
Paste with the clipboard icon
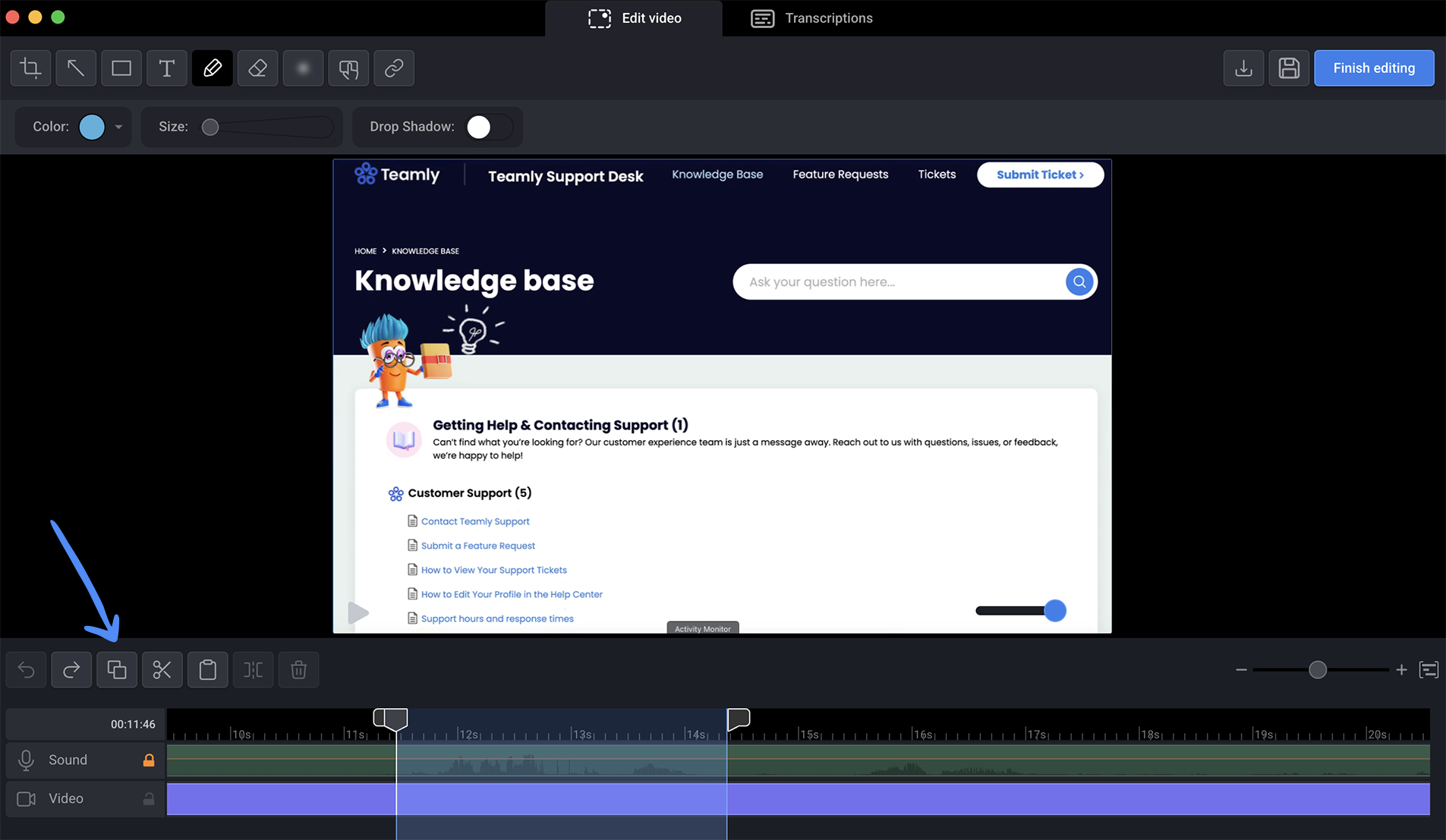pos(208,670)
